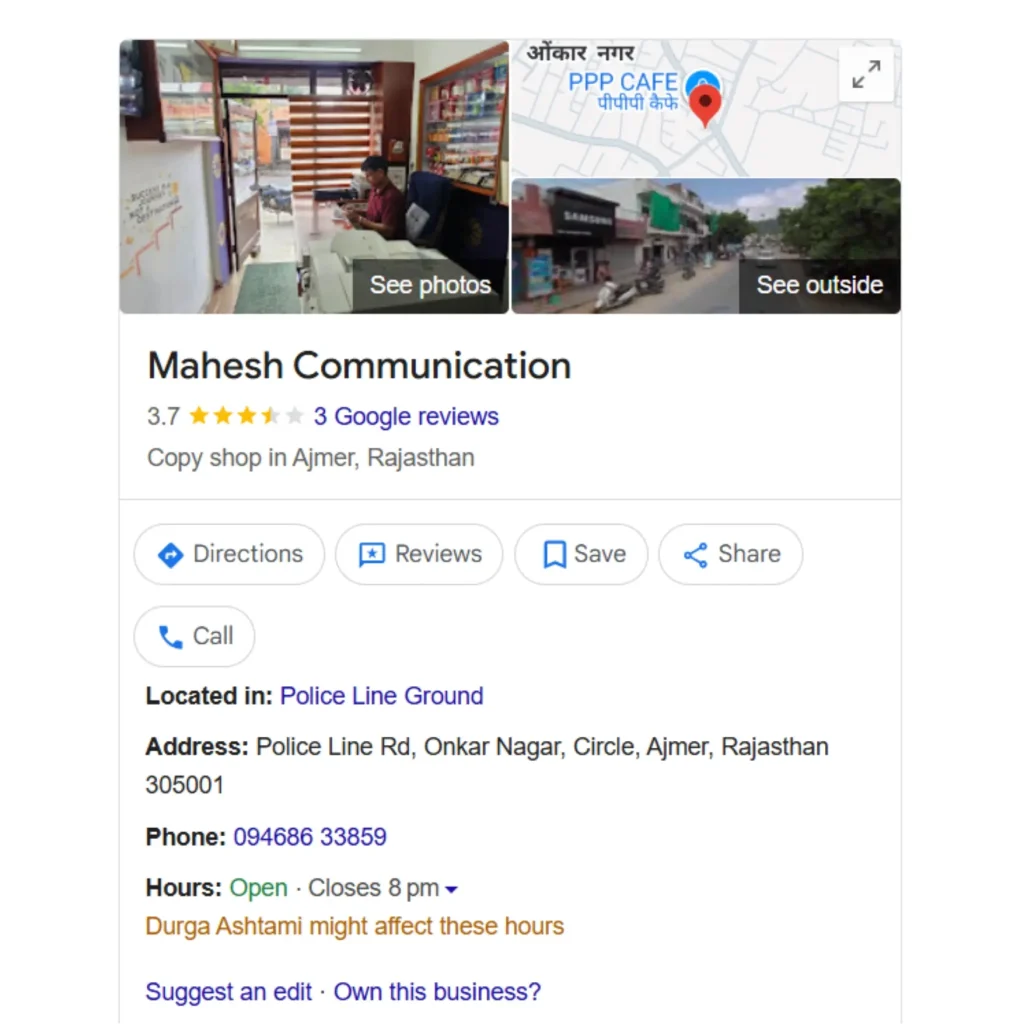Image resolution: width=1024 pixels, height=1024 pixels.
Task: Click the Share network icon
Action: coord(696,554)
